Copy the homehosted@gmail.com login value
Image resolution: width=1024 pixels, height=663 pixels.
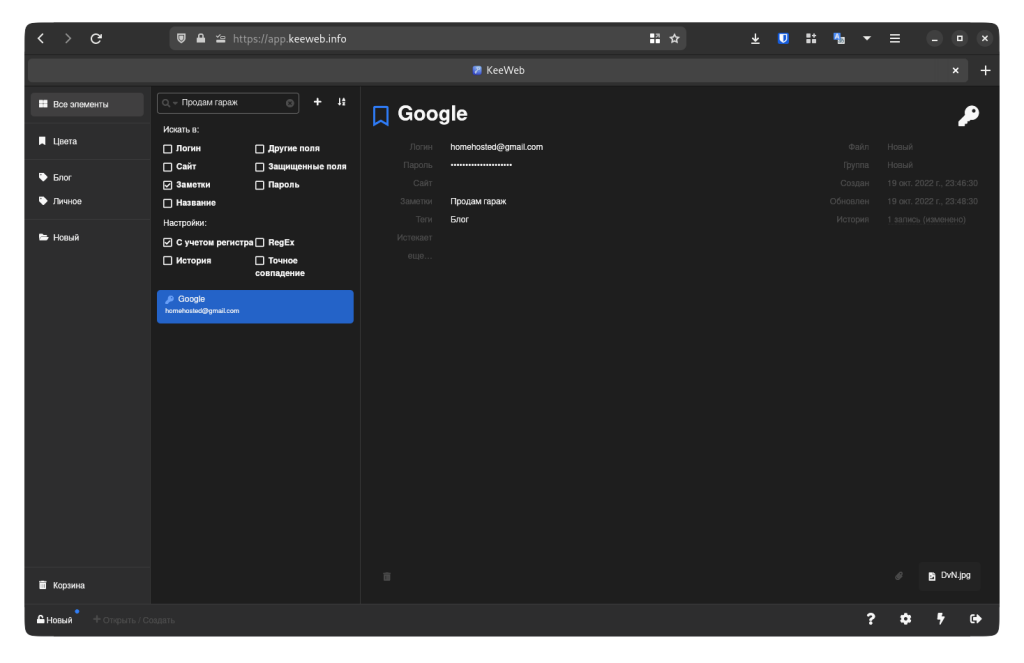coord(496,147)
